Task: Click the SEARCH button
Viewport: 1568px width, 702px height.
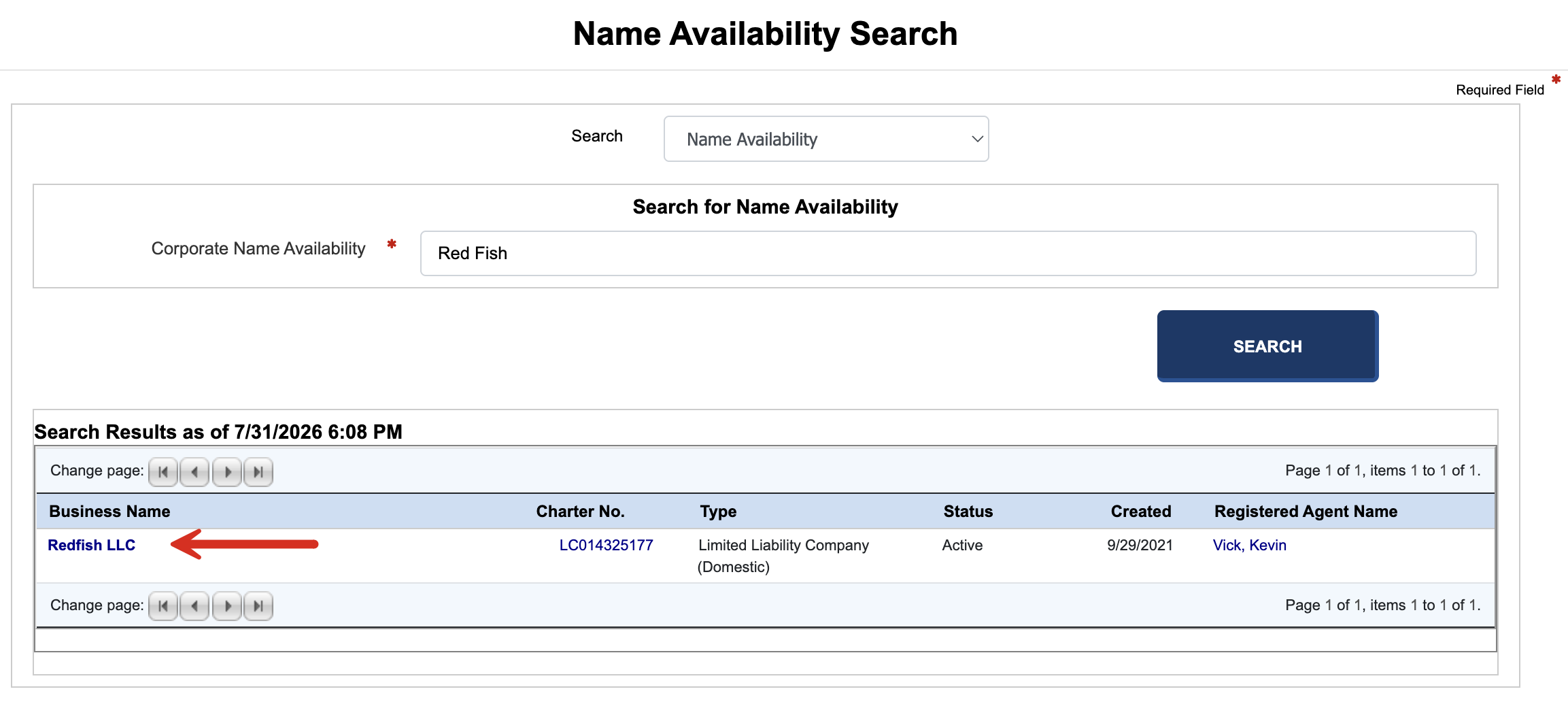Action: coord(1267,346)
